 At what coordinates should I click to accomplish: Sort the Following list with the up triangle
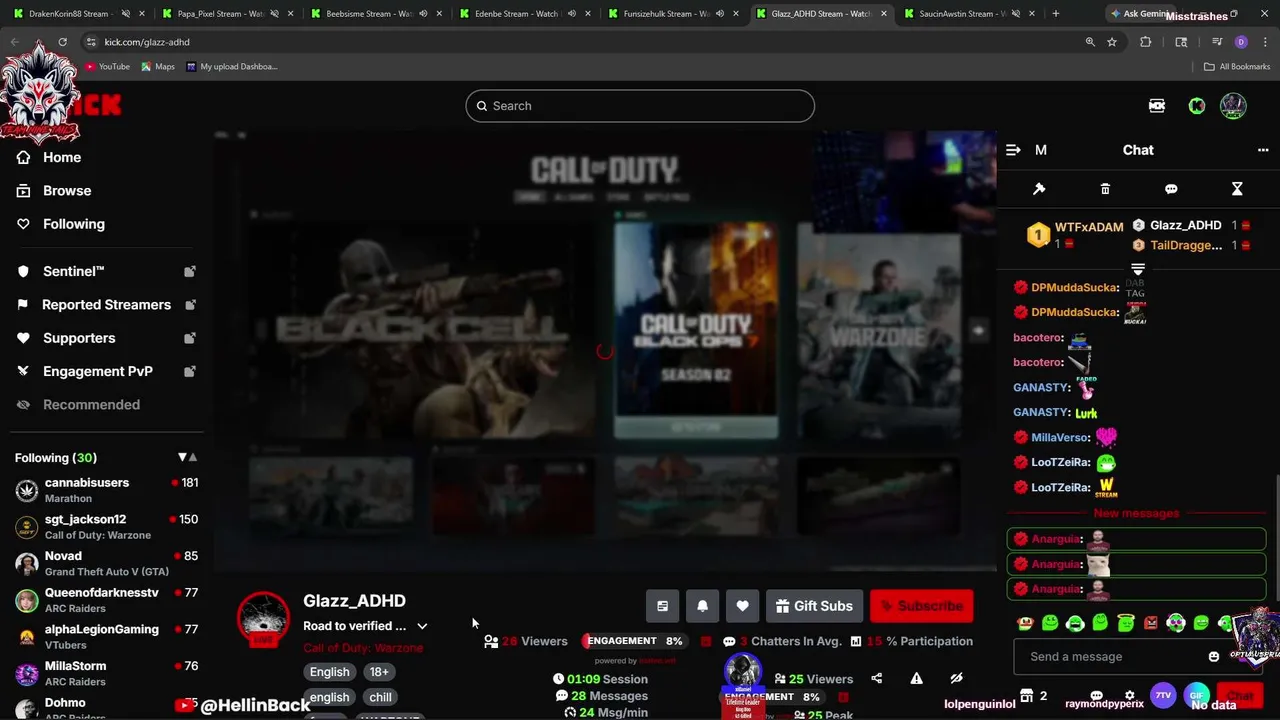click(193, 457)
